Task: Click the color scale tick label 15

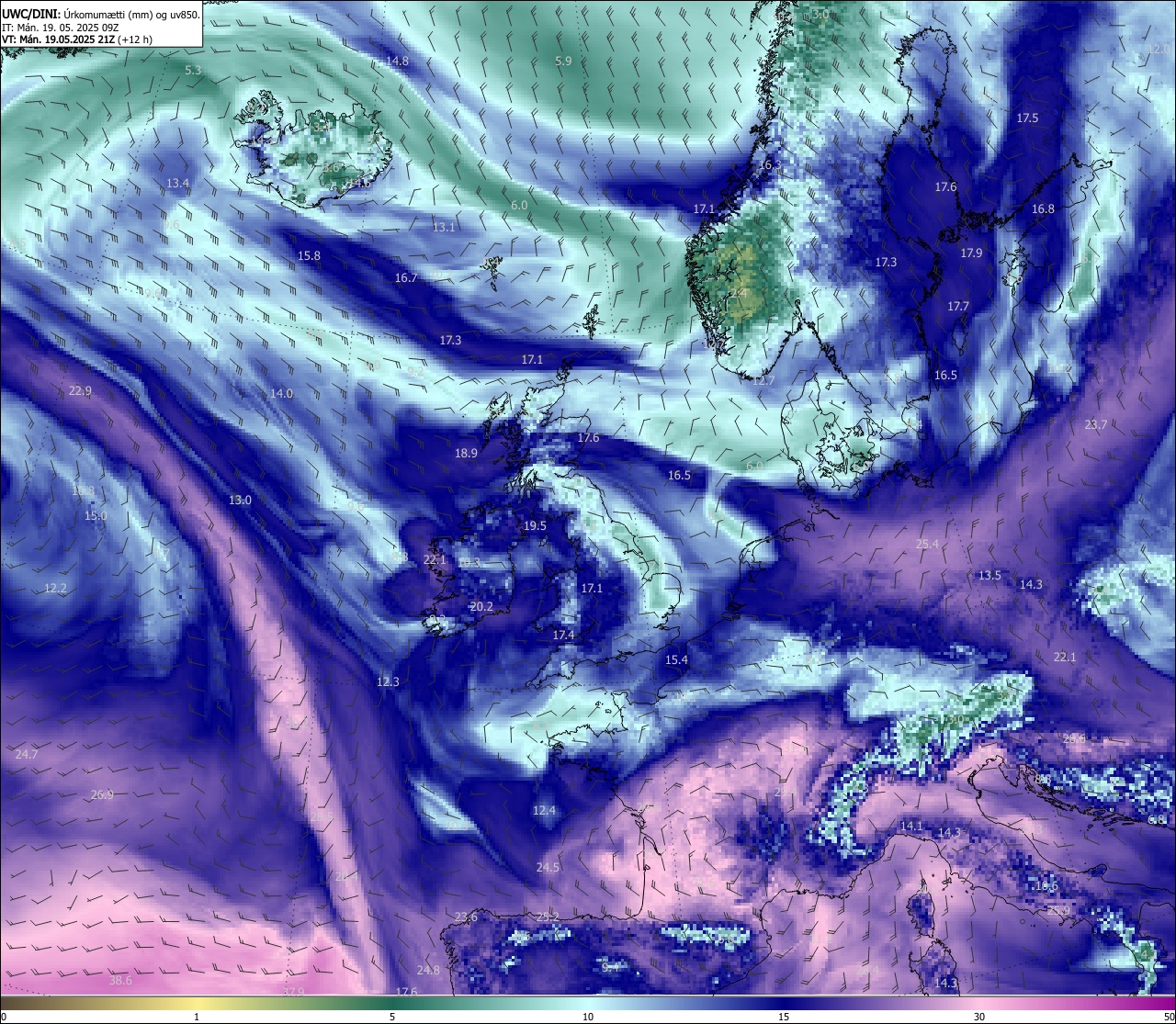Action: pos(784,1016)
